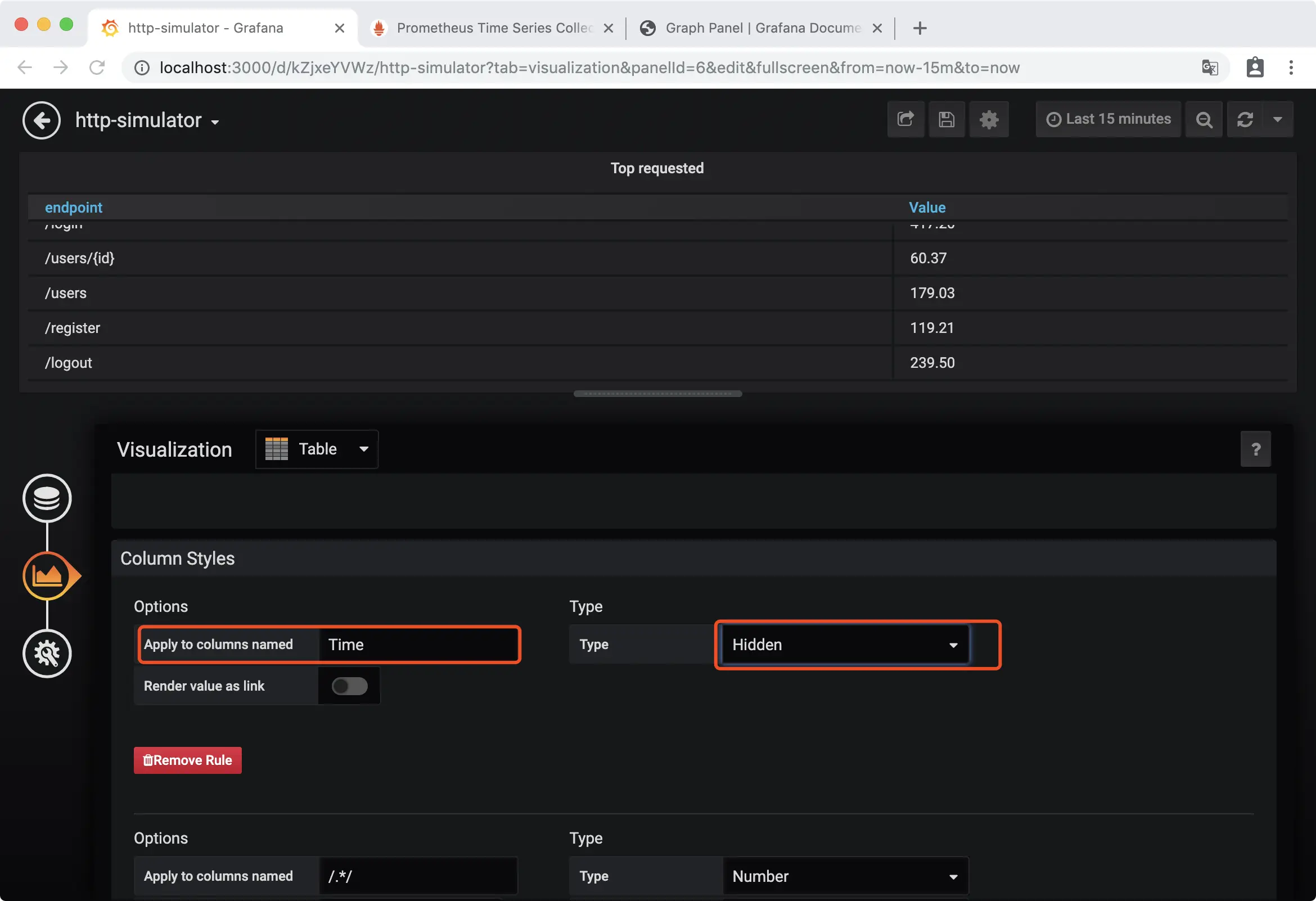Click the browser address bar URL
The width and height of the screenshot is (1316, 901).
(589, 67)
